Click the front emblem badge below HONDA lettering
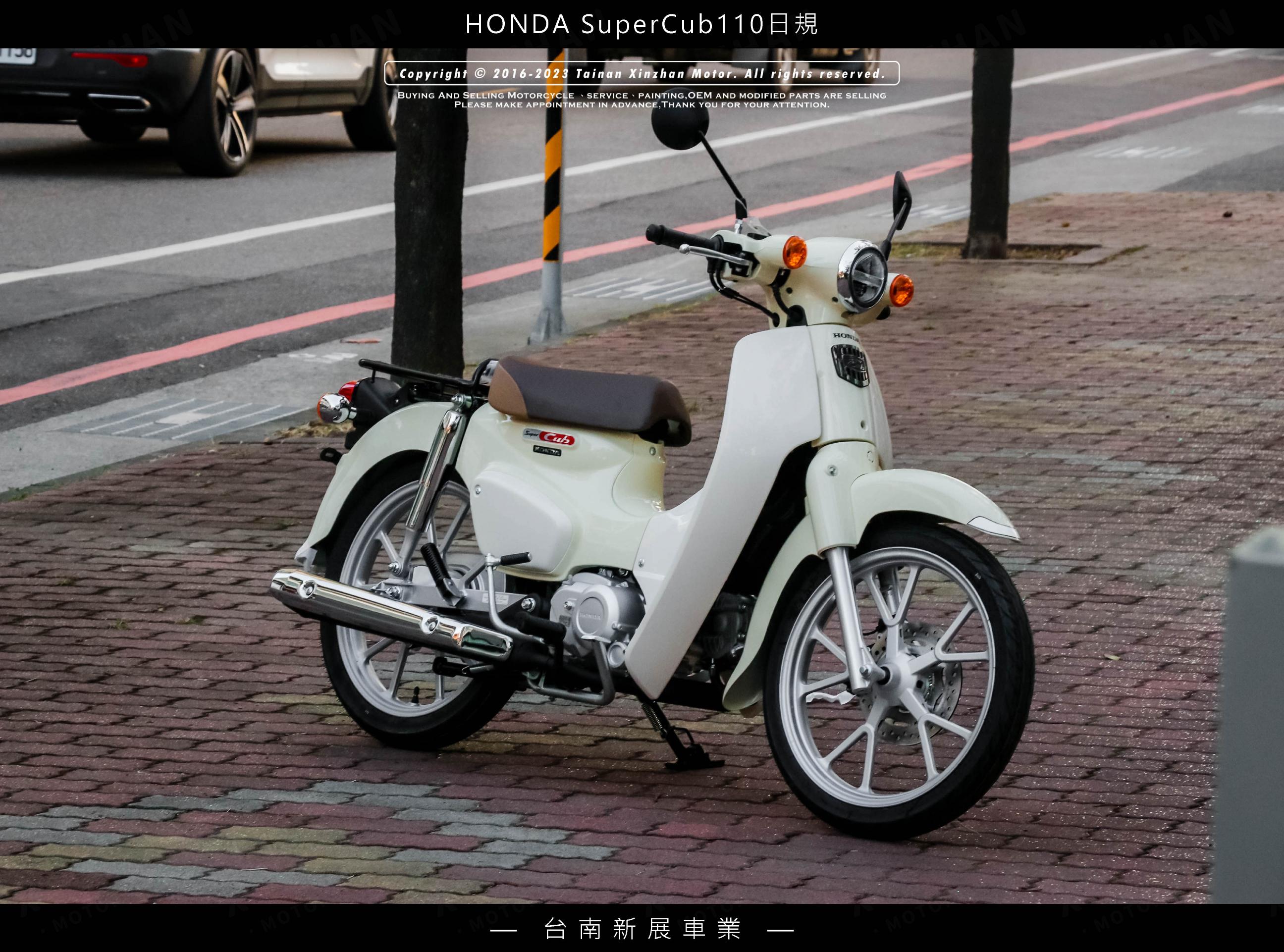The width and height of the screenshot is (1284, 952). coord(850,365)
